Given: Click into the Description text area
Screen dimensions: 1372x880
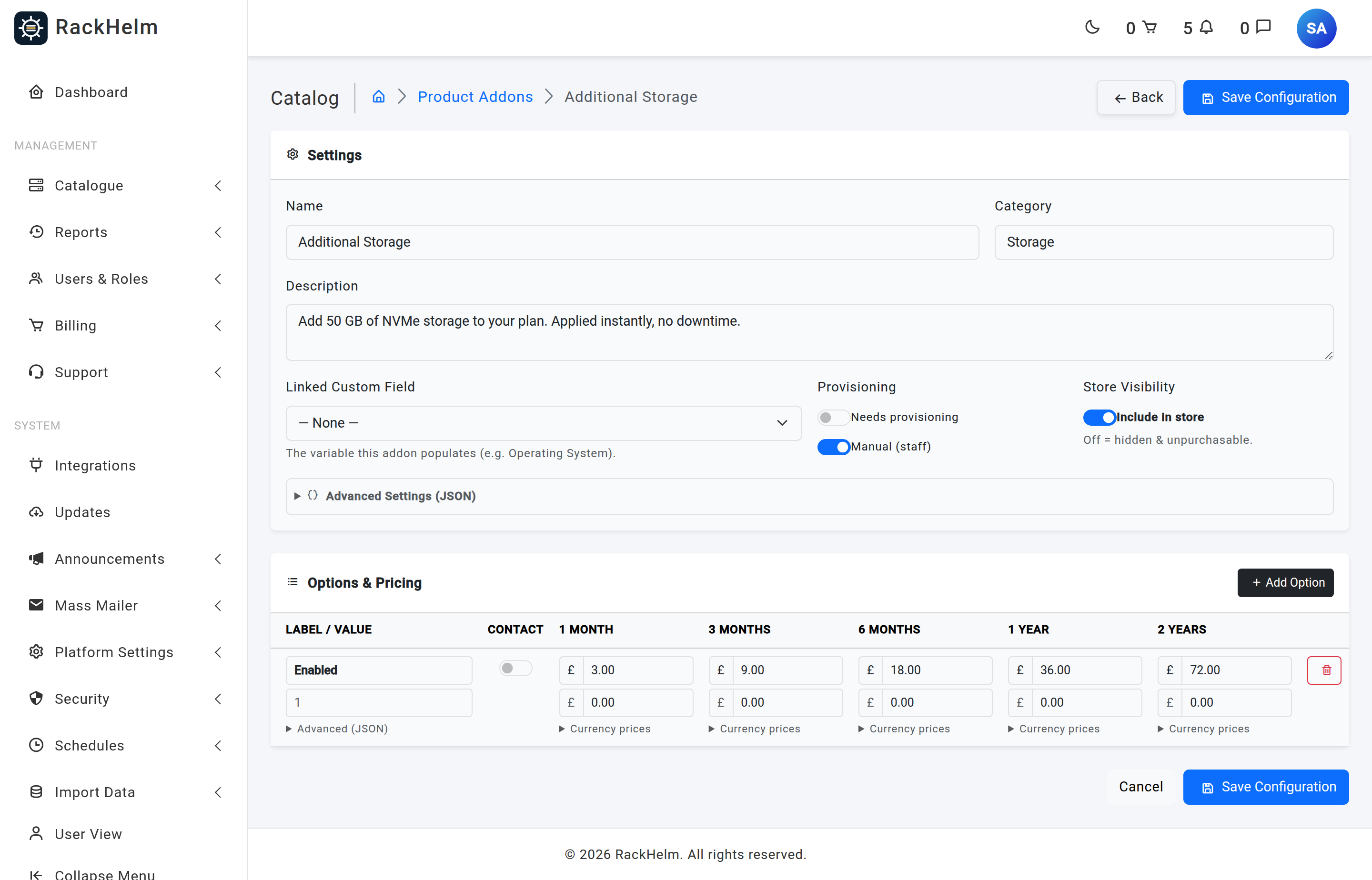Looking at the screenshot, I should (809, 332).
